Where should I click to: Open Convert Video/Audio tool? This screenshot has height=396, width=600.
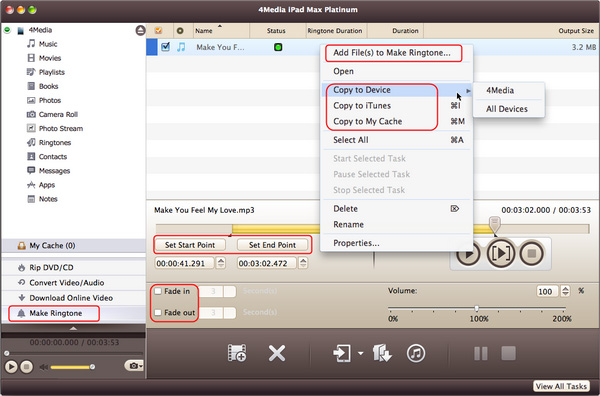pyautogui.click(x=73, y=283)
